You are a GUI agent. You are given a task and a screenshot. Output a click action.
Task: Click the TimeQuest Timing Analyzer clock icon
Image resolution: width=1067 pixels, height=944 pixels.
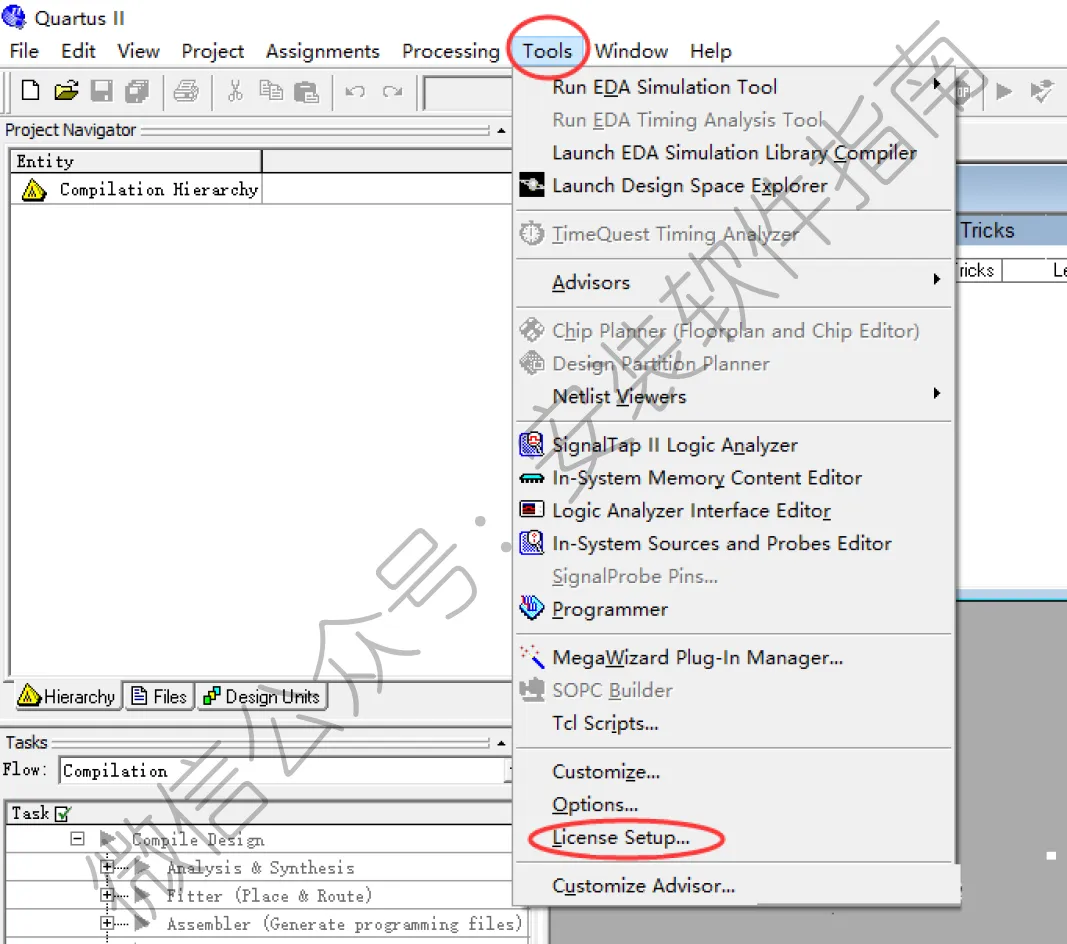[x=531, y=233]
